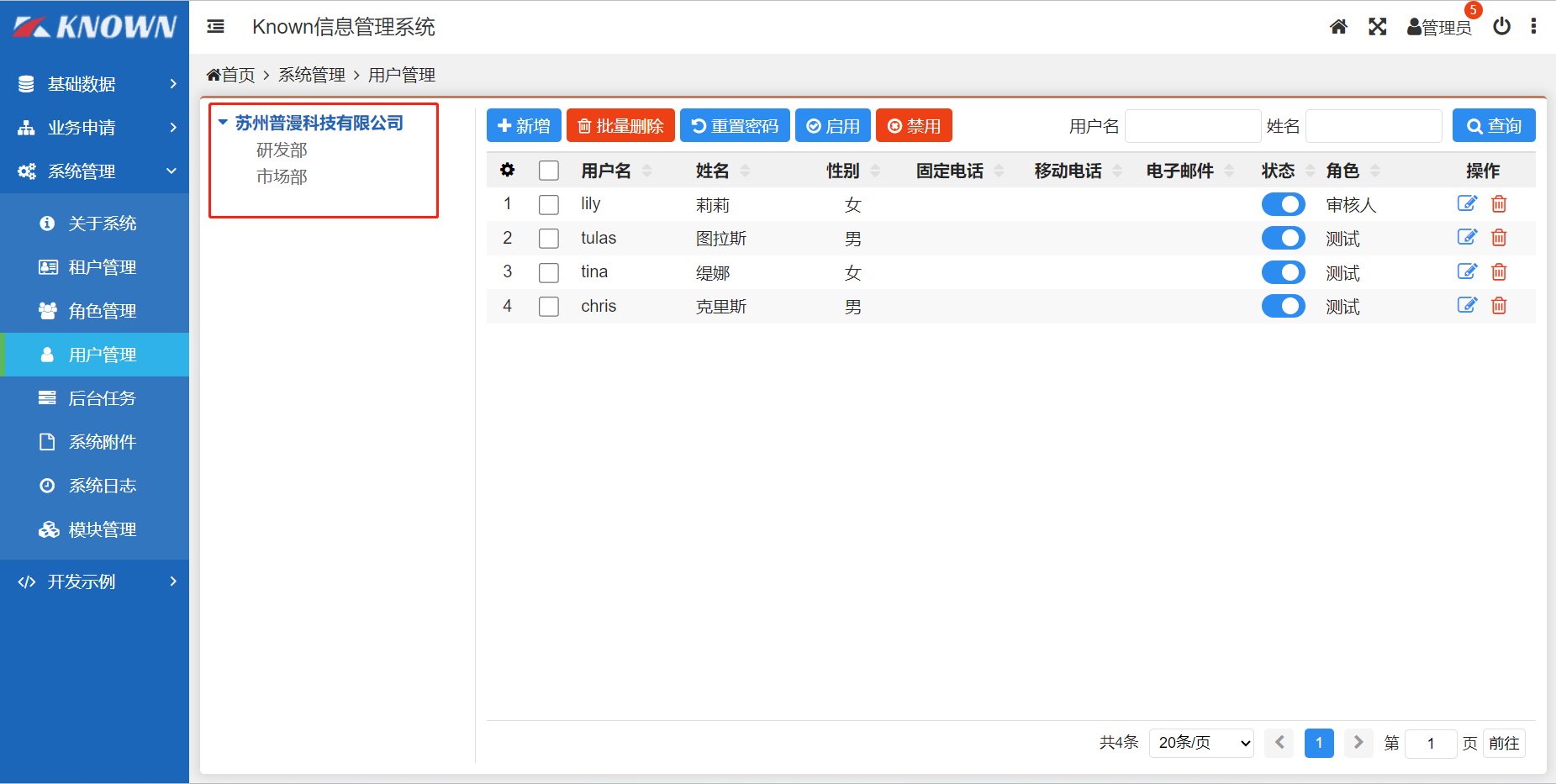Collapse the 系统管理 sidebar menu
Image resolution: width=1556 pixels, height=784 pixels.
point(94,171)
